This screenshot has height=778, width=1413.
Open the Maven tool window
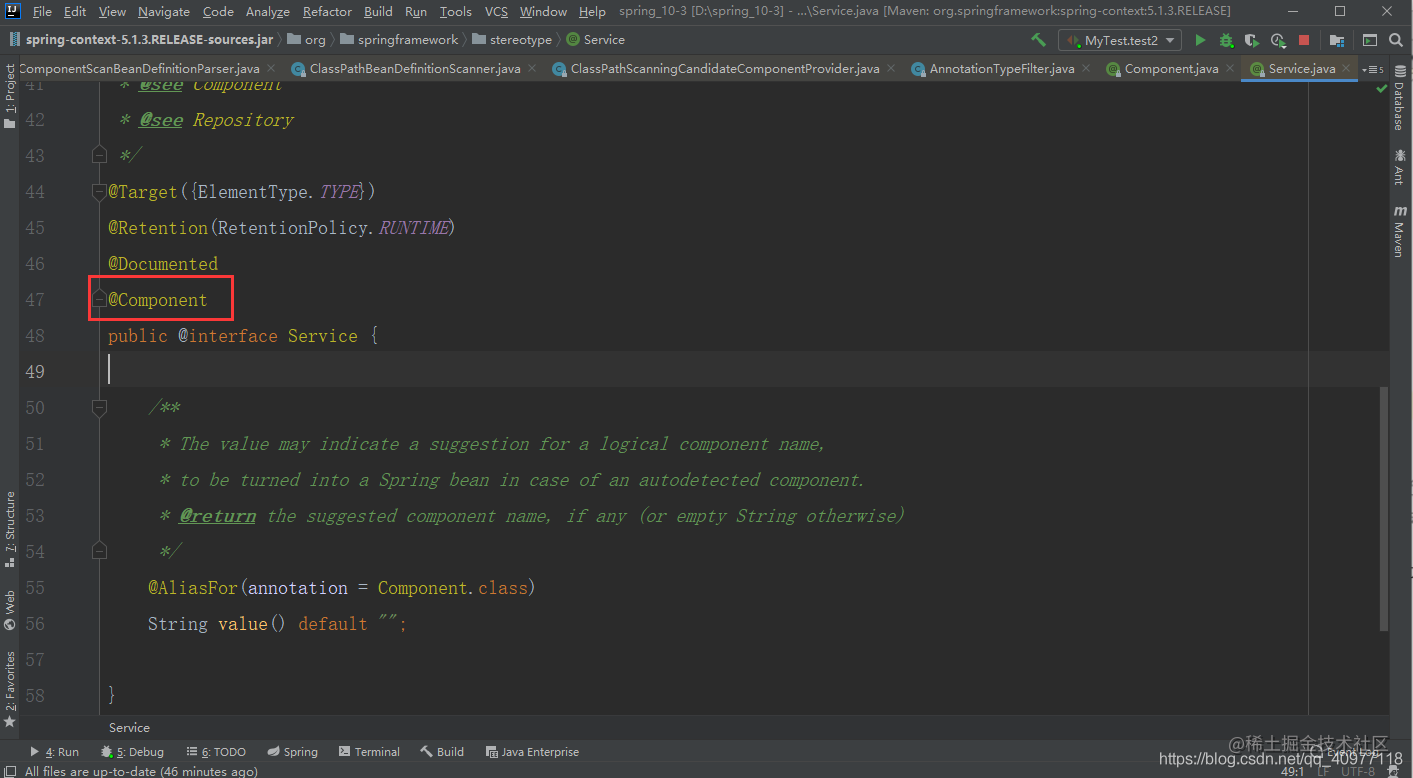click(1399, 232)
